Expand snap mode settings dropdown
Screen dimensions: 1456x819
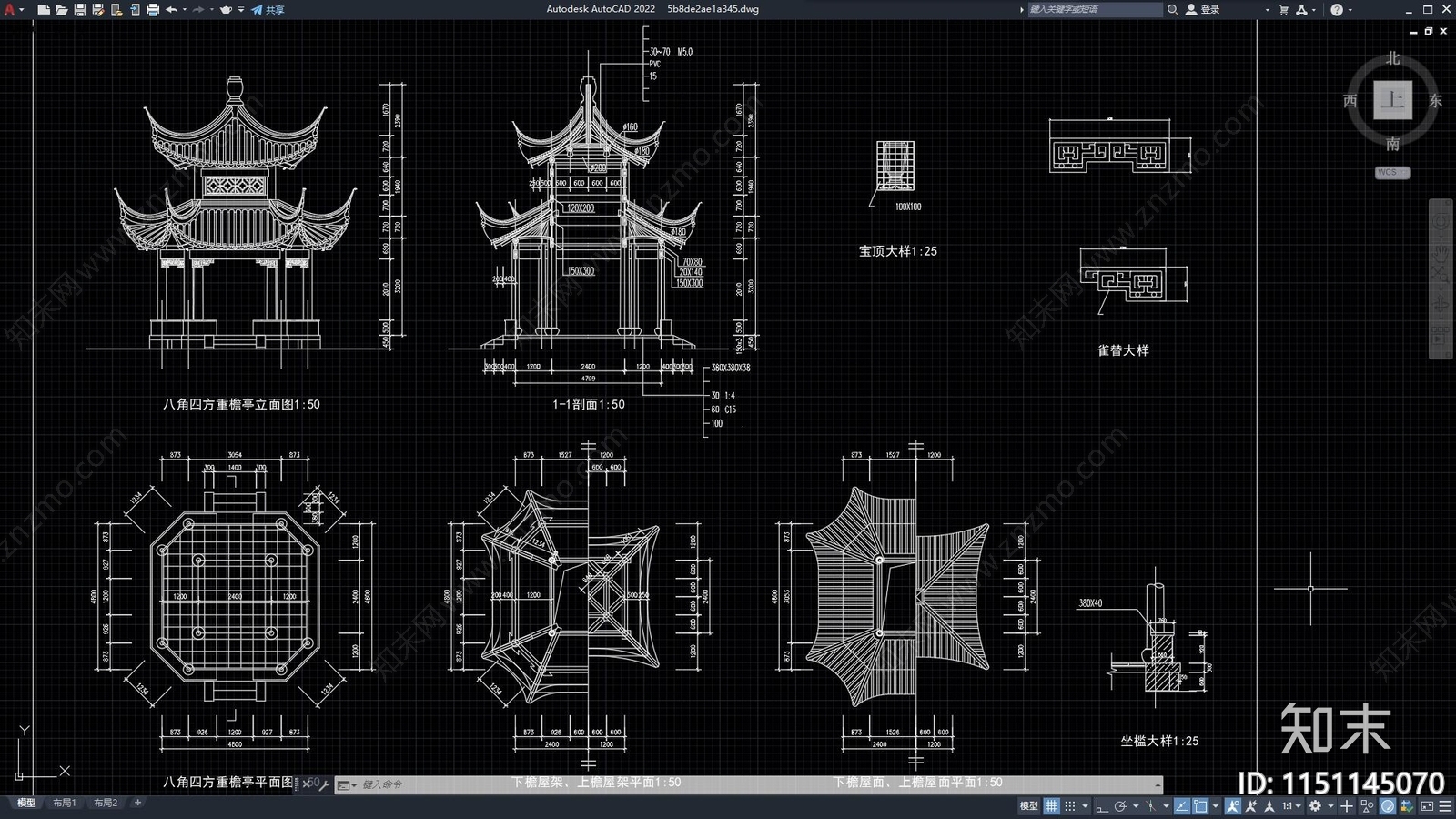(1085, 805)
